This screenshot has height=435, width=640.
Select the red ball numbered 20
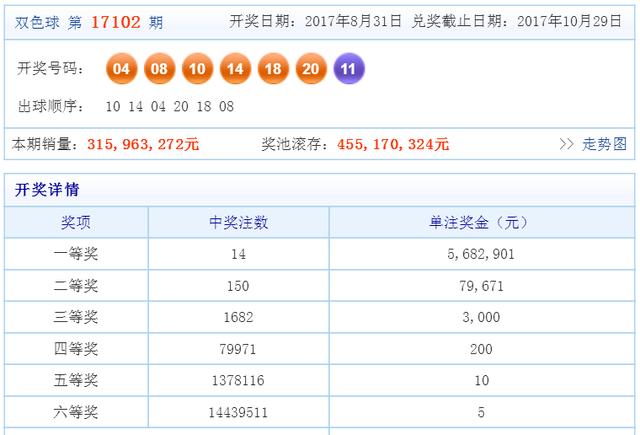click(310, 69)
